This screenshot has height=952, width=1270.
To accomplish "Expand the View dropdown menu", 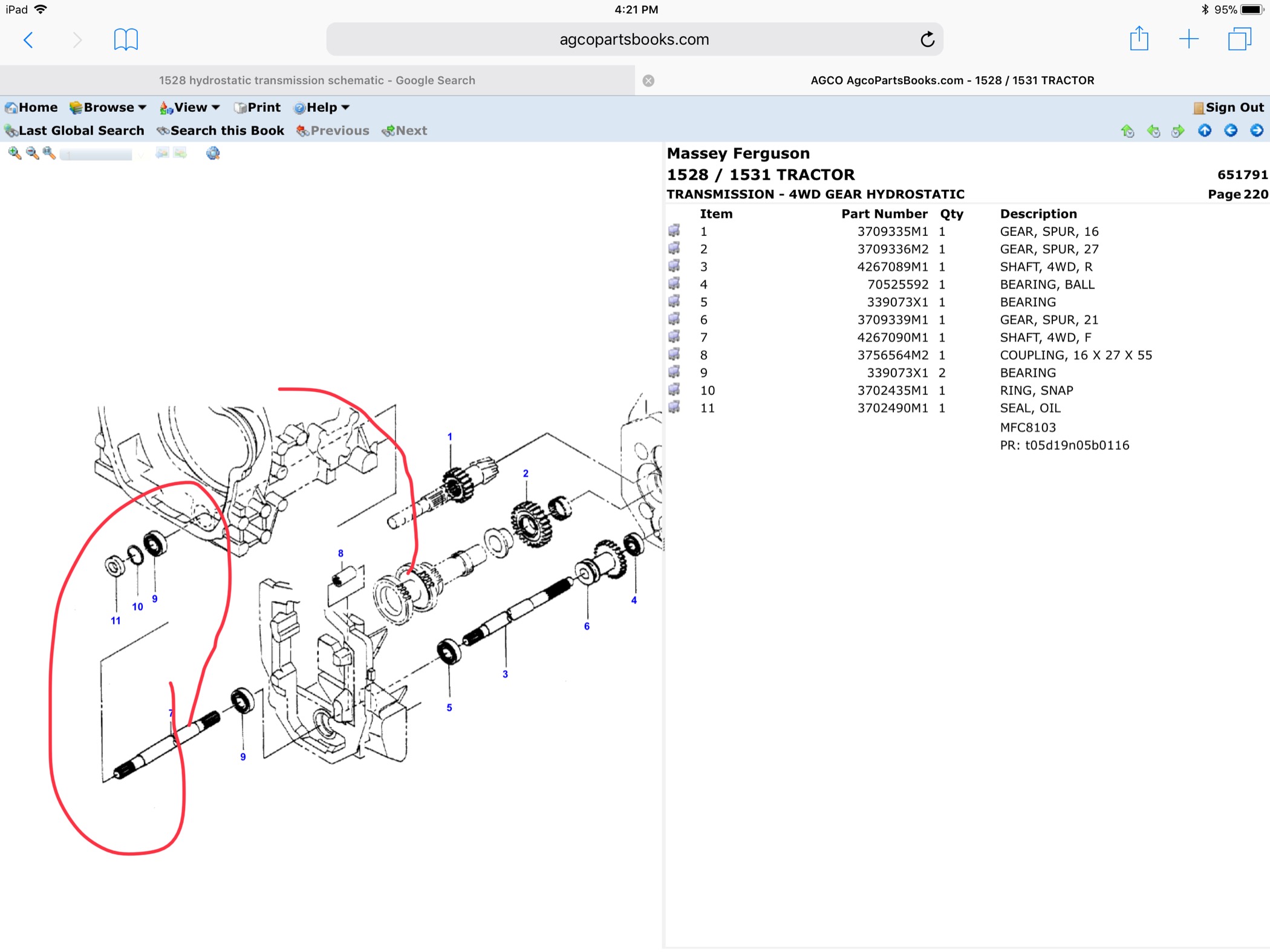I will pyautogui.click(x=189, y=108).
